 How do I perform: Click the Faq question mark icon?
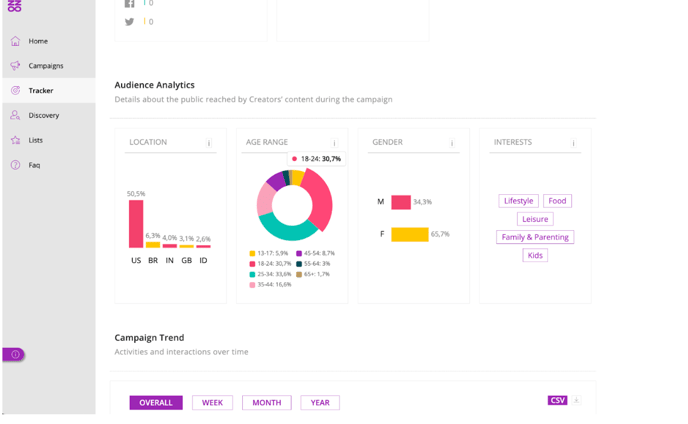click(x=15, y=165)
